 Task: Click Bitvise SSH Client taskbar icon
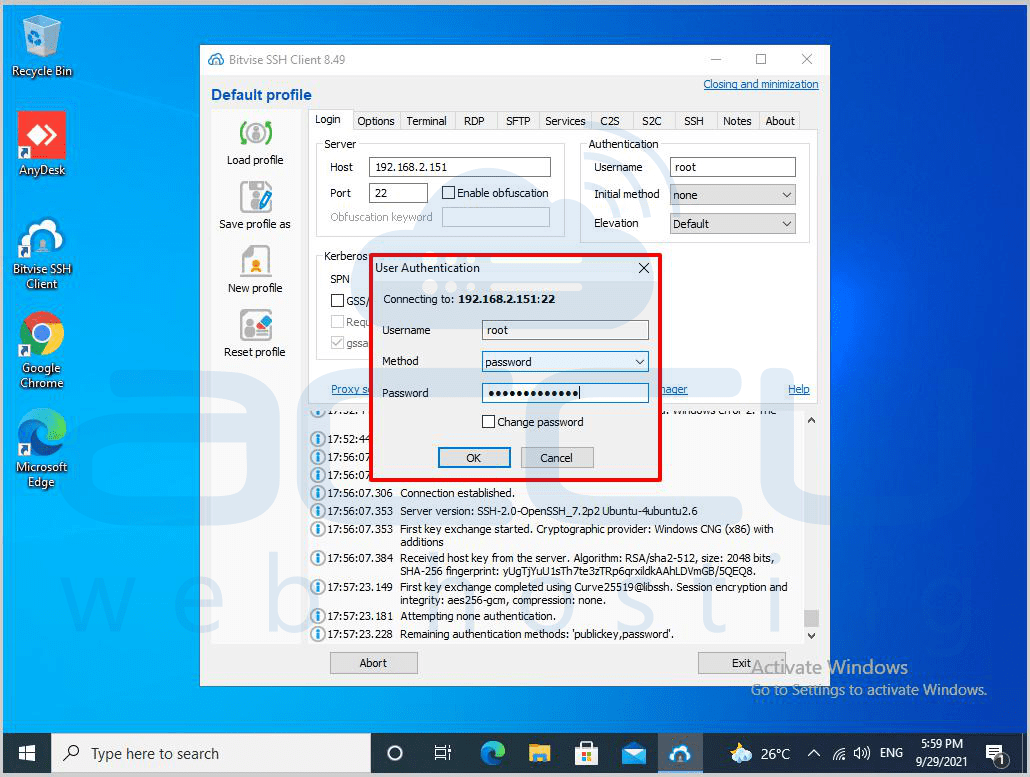(x=680, y=753)
